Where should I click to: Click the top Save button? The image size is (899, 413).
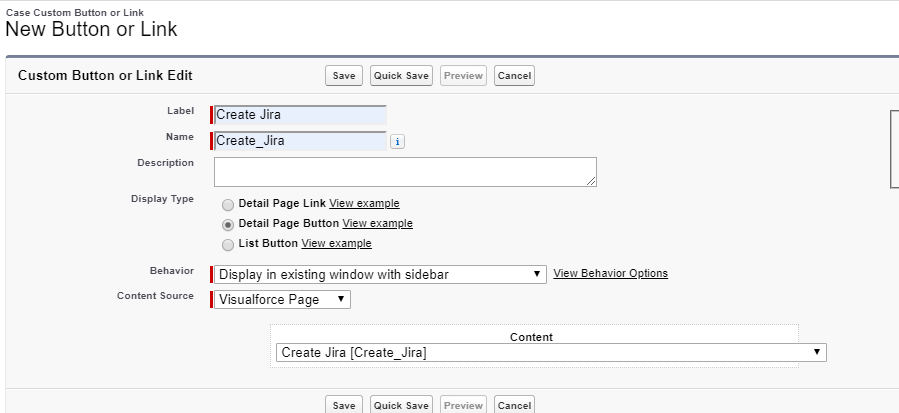tap(344, 76)
